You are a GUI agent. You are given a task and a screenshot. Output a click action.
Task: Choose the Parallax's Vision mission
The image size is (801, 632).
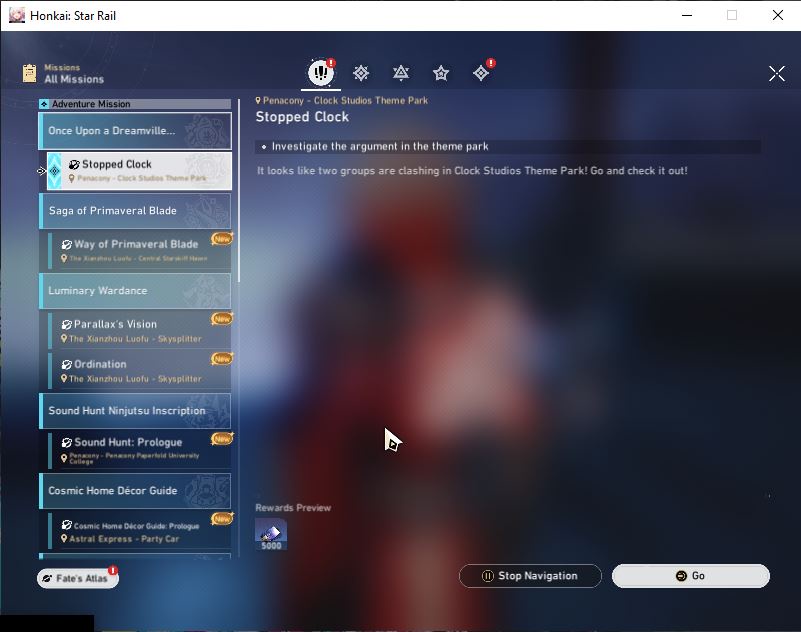point(139,331)
